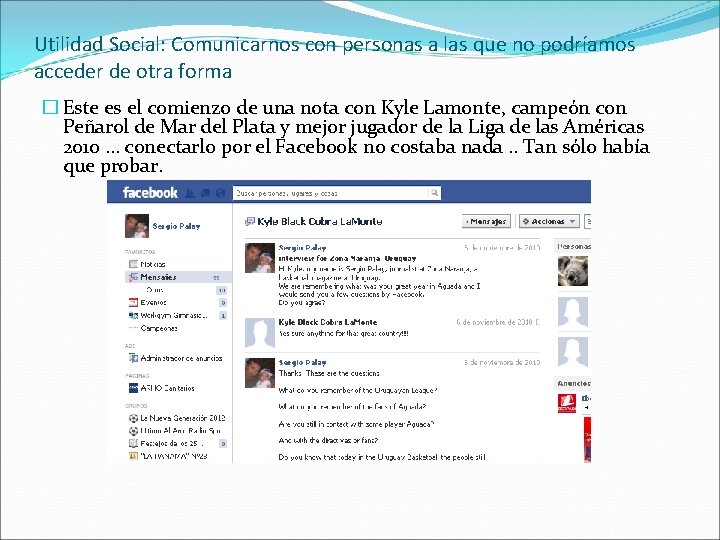
Task: Click the koala profile picture under Personas
Action: 573,271
